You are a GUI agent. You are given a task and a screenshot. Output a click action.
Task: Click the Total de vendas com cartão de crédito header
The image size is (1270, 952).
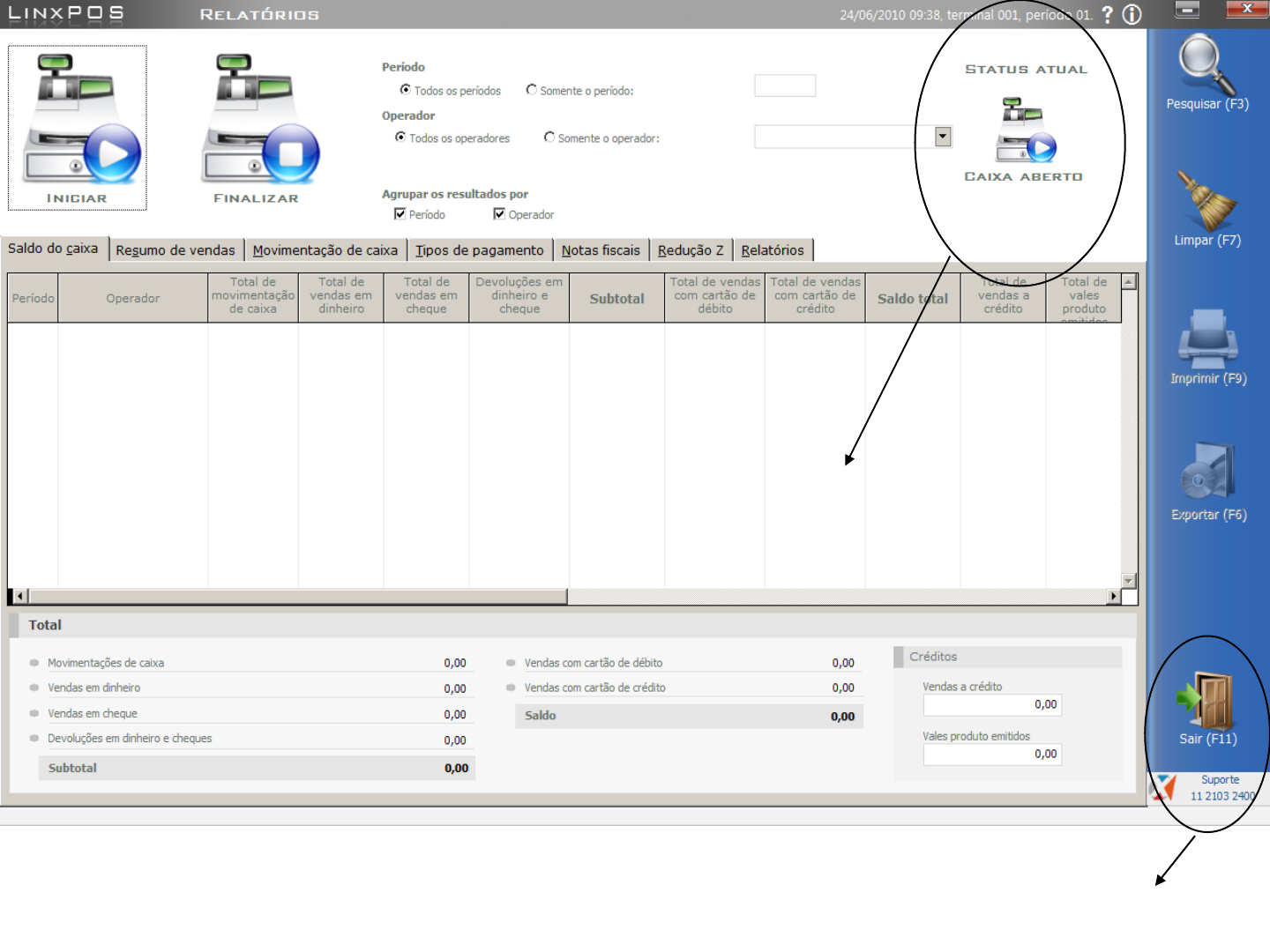(816, 298)
